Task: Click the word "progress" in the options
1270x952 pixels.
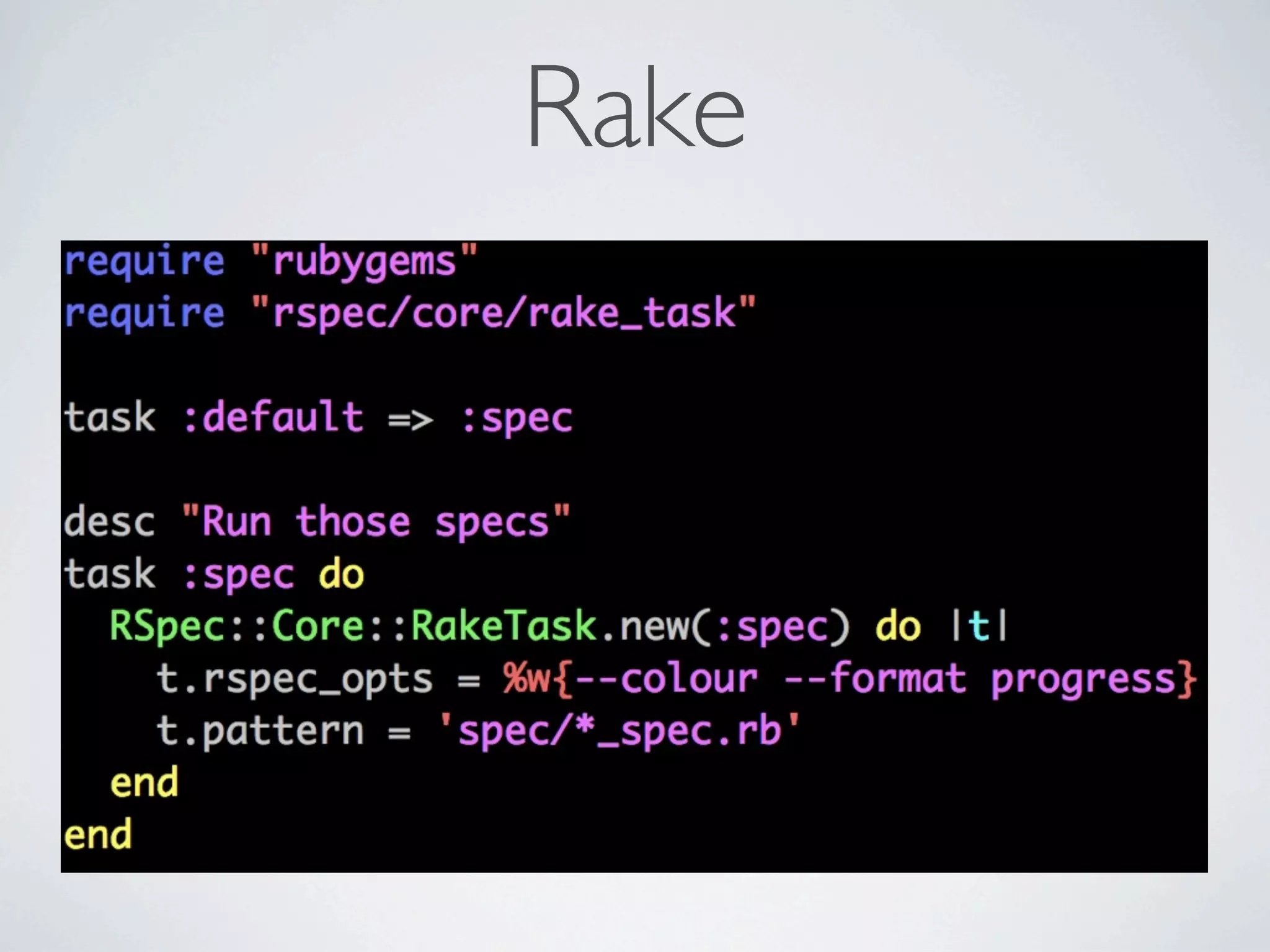Action: 1083,681
